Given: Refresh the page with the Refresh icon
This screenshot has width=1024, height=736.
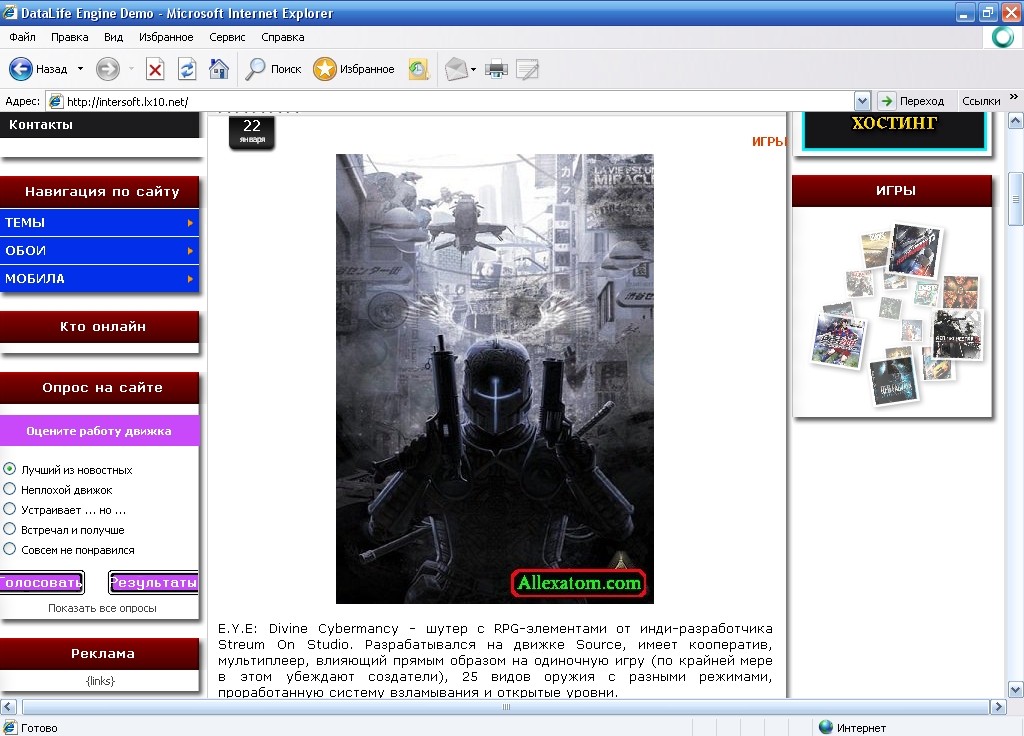Looking at the screenshot, I should [187, 69].
